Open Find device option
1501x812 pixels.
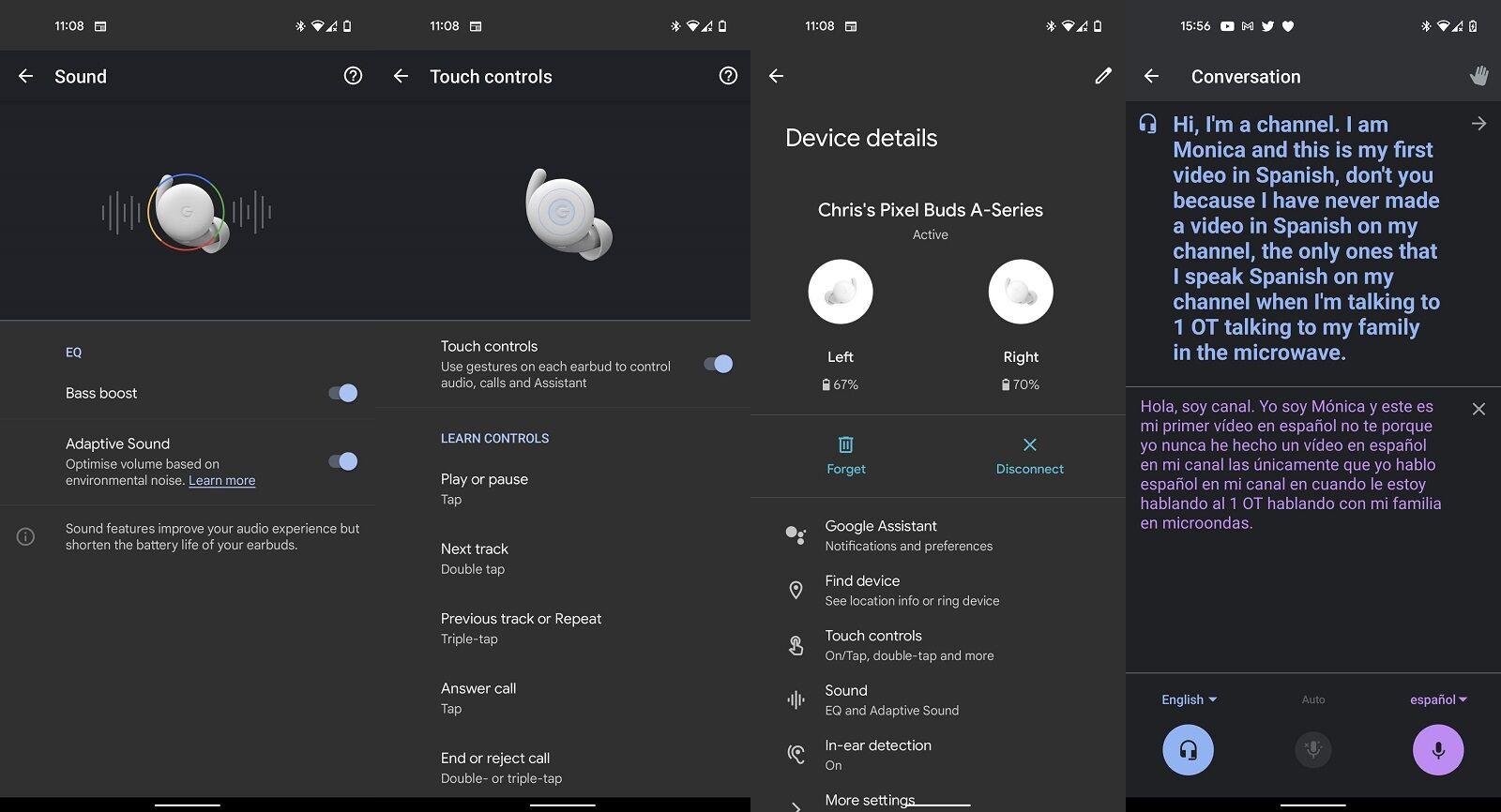pyautogui.click(x=938, y=590)
